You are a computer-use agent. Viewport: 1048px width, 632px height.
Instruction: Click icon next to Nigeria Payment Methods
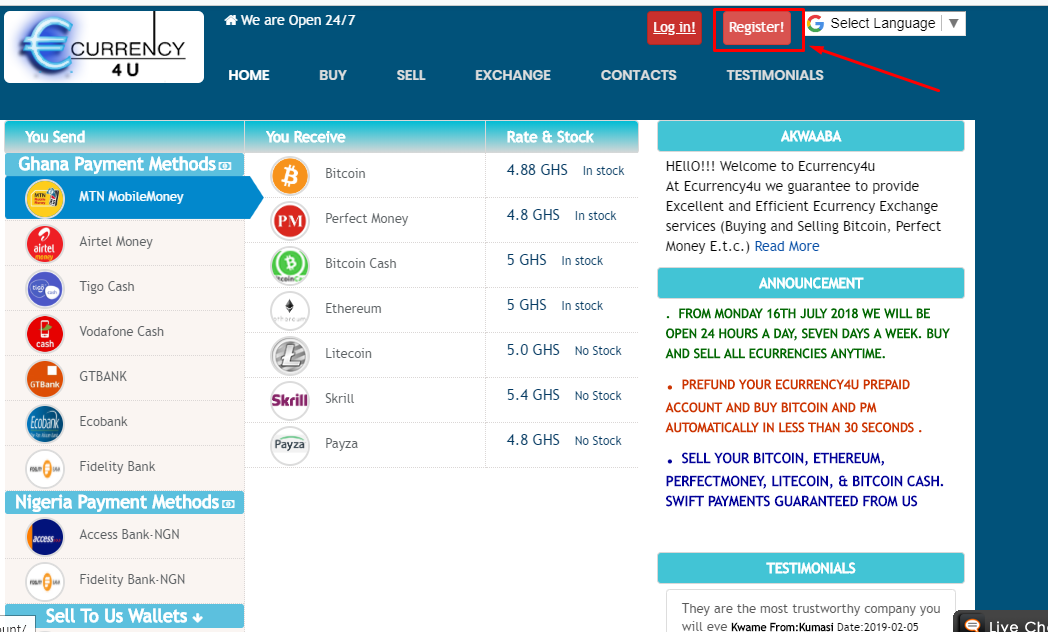pyautogui.click(x=229, y=504)
